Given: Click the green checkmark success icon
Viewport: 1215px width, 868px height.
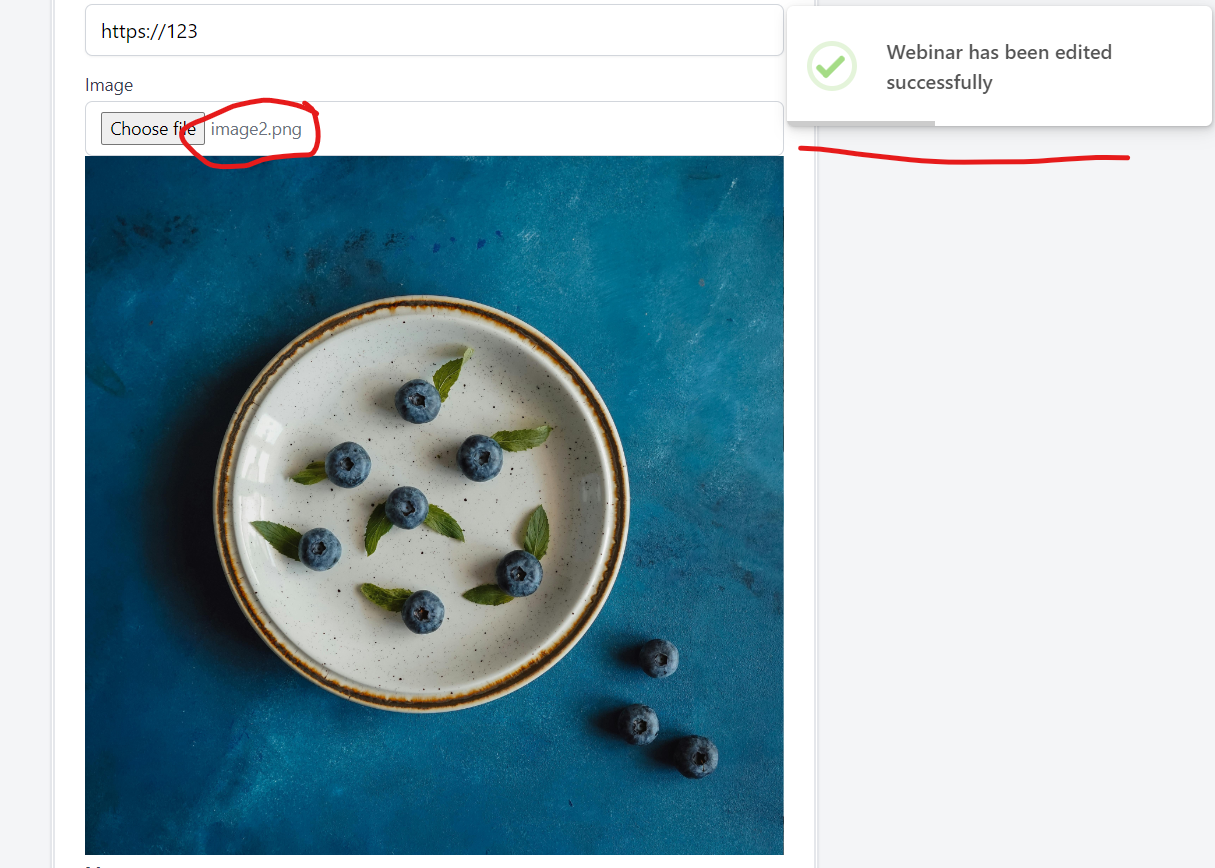Looking at the screenshot, I should [x=832, y=67].
